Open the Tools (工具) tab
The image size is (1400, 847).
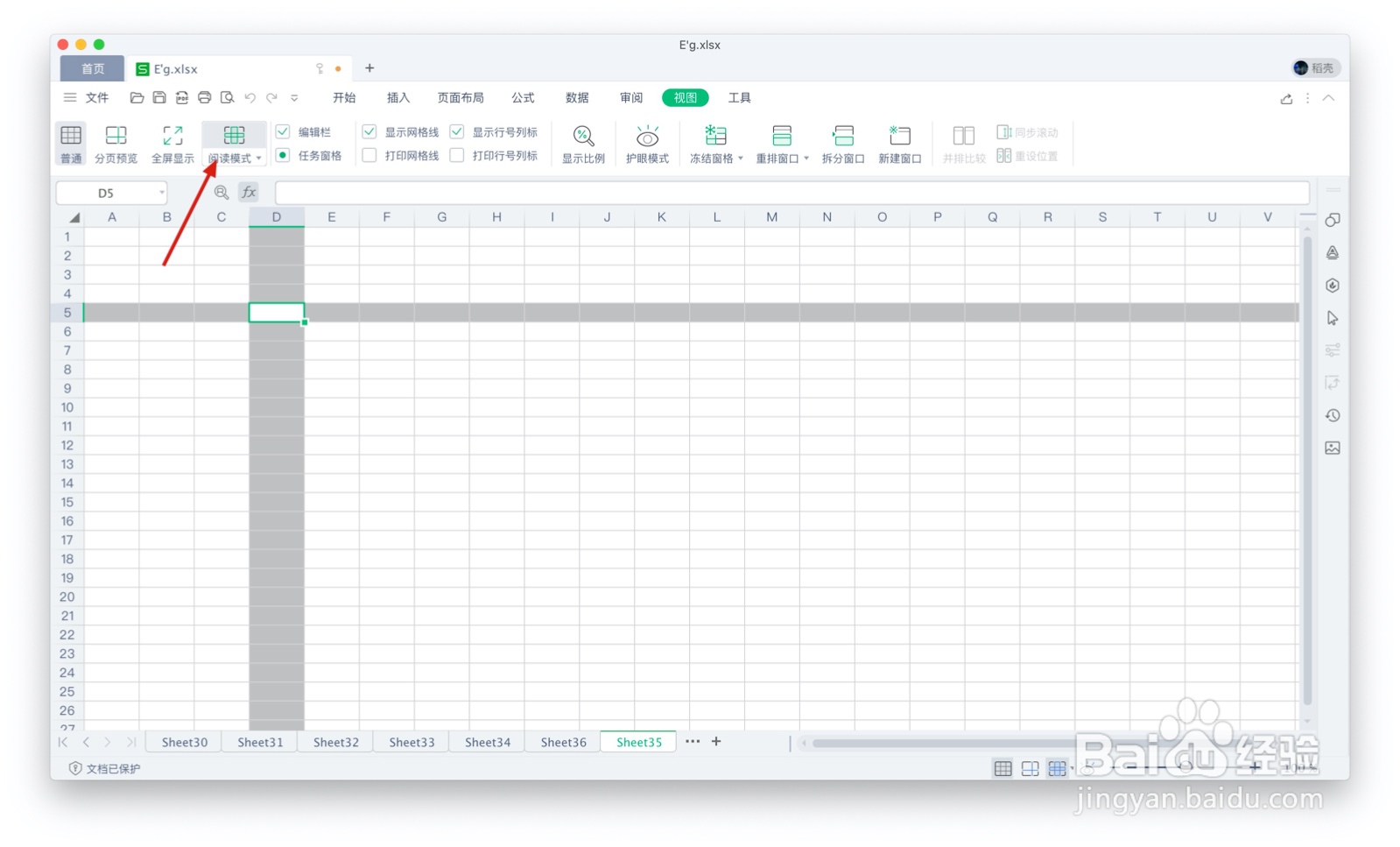pyautogui.click(x=740, y=97)
